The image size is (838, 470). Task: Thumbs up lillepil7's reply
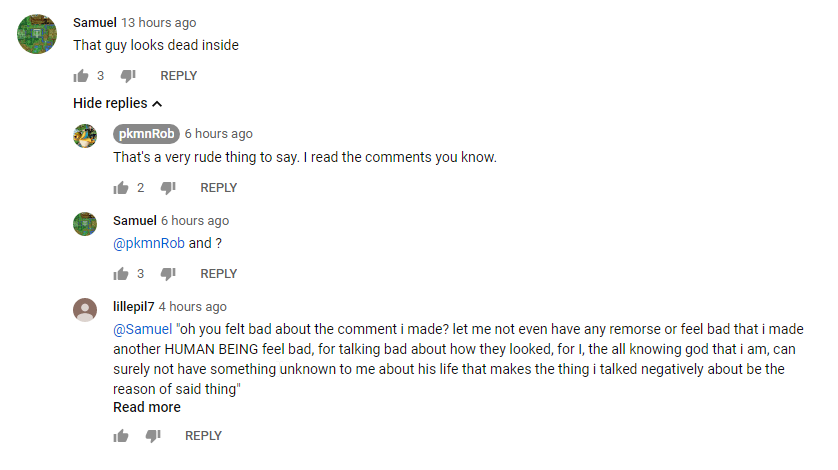[x=121, y=436]
